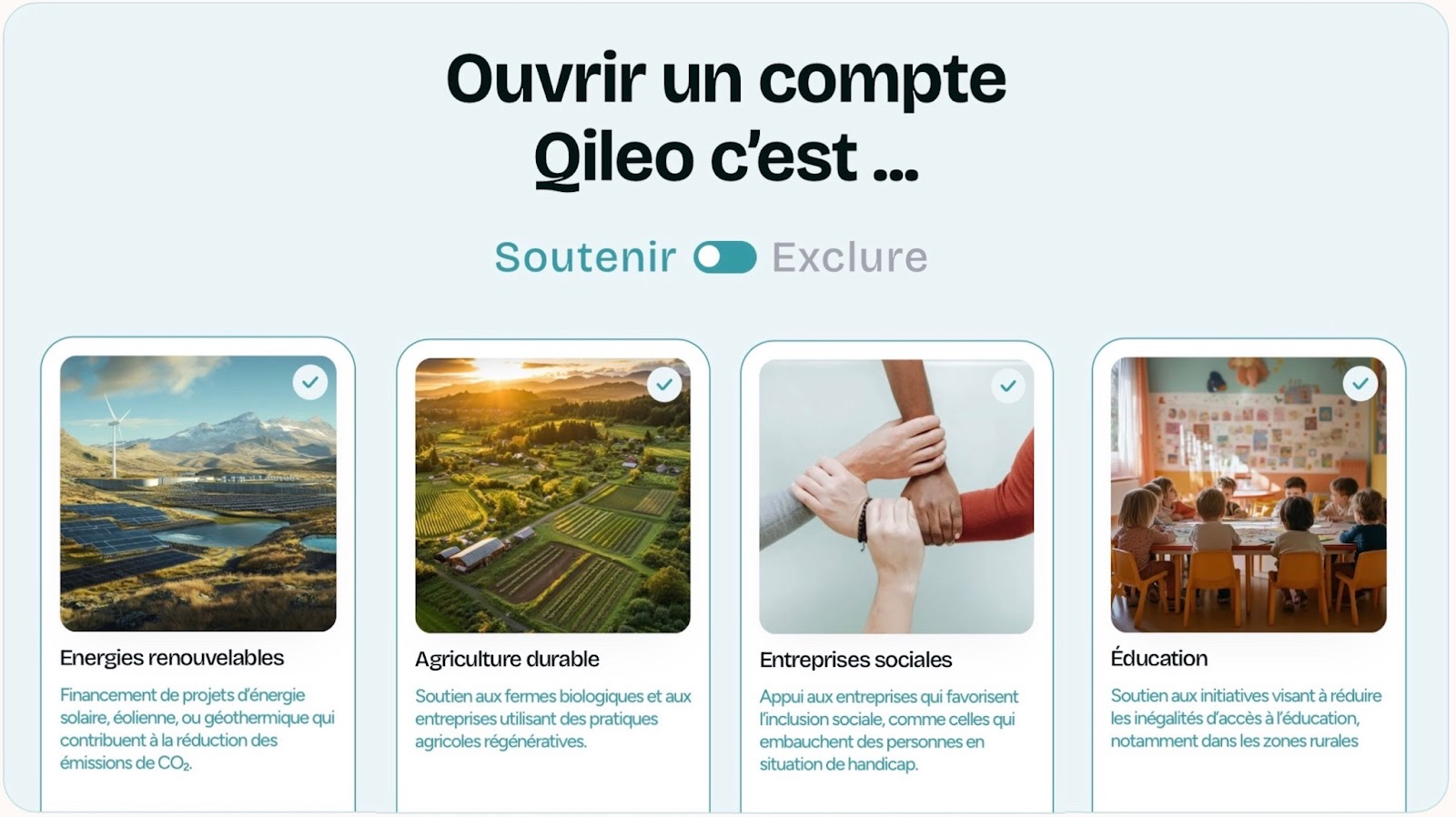Image resolution: width=1456 pixels, height=817 pixels.
Task: Click the checkmark on Agriculture durable image
Action: point(664,384)
